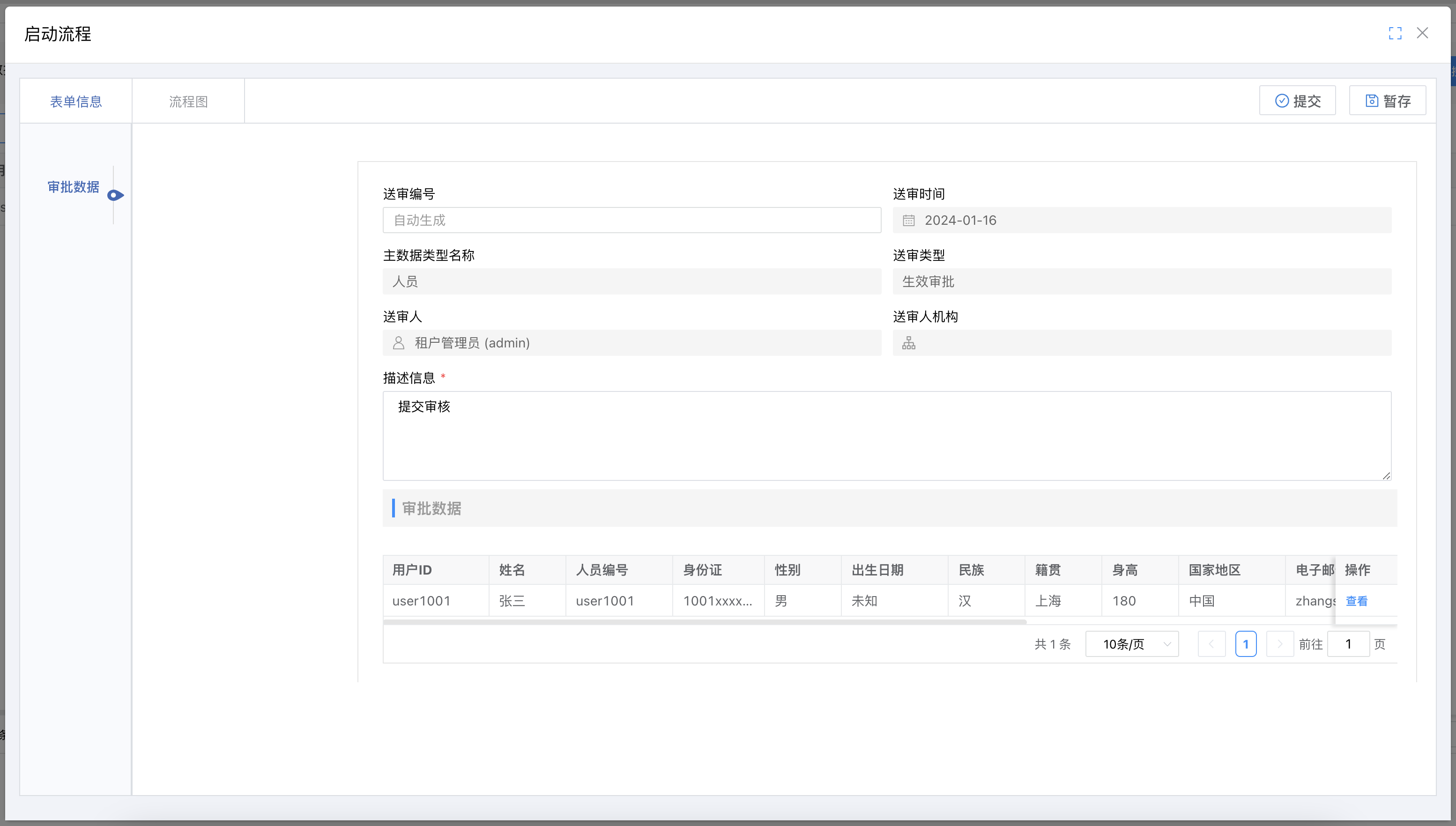Click the 查看 link for user1001
This screenshot has height=826, width=1456.
tap(1356, 601)
